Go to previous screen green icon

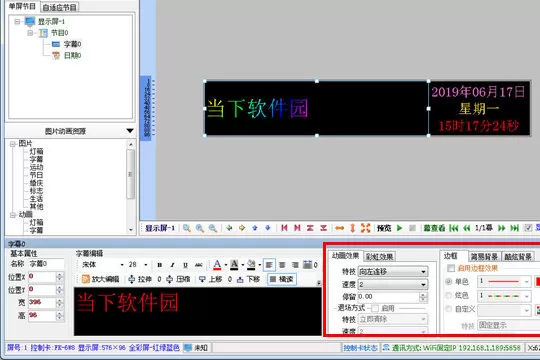(467, 228)
